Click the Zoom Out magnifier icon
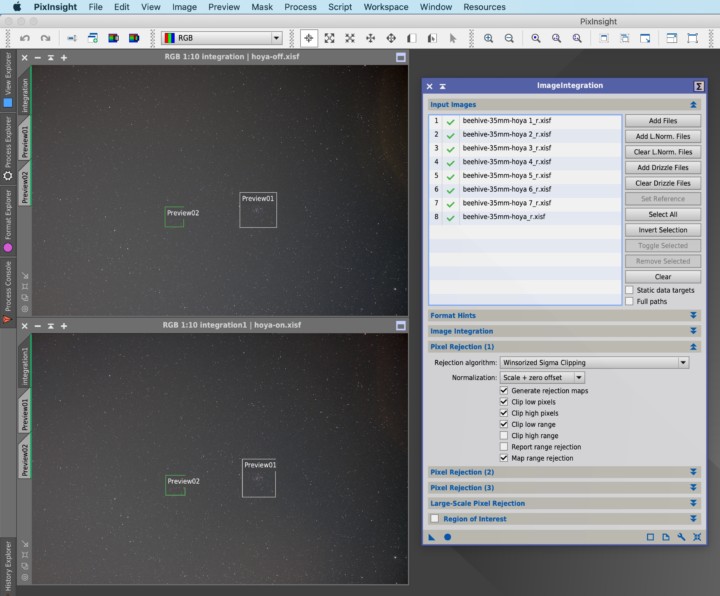 click(509, 38)
